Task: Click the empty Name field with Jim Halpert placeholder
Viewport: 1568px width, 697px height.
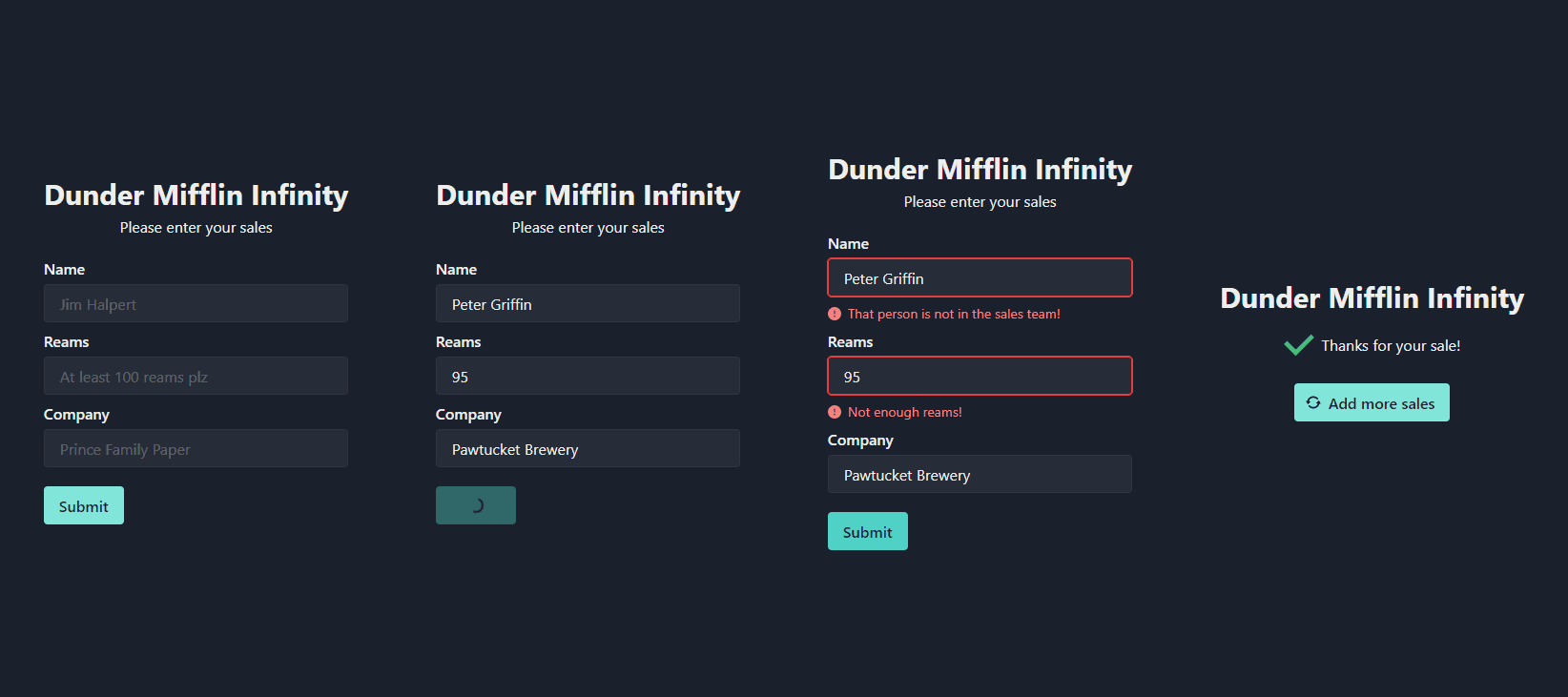Action: 196,303
